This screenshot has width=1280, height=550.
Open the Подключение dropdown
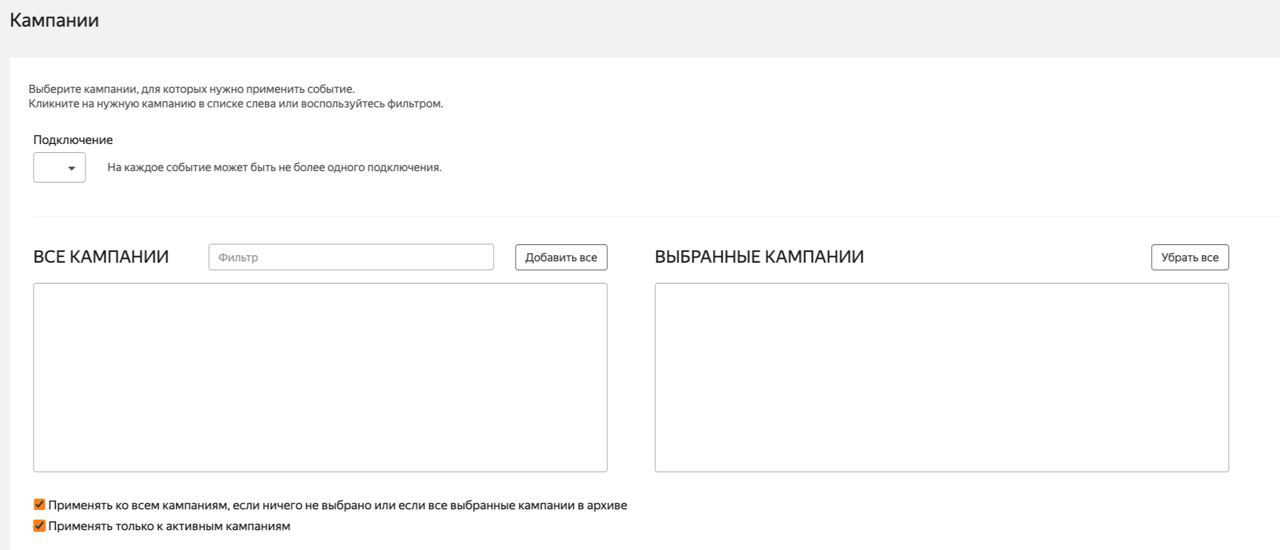coord(59,168)
